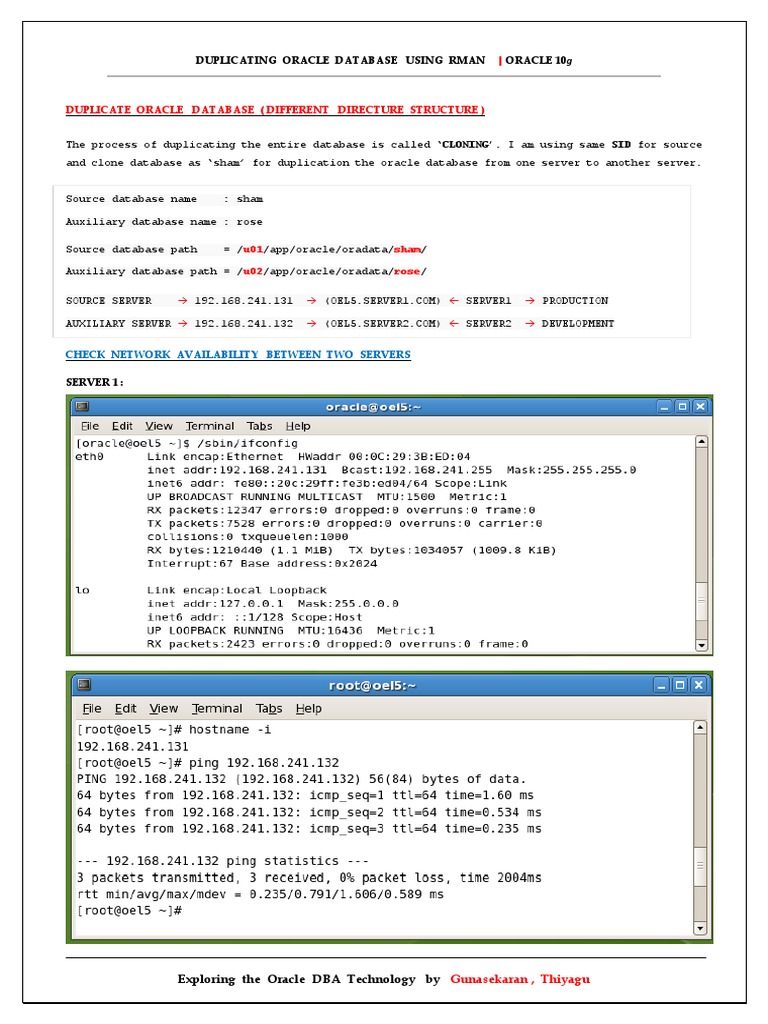
Task: Click SOURCE SERVER IP 192.168.241.131 text
Action: [x=244, y=301]
